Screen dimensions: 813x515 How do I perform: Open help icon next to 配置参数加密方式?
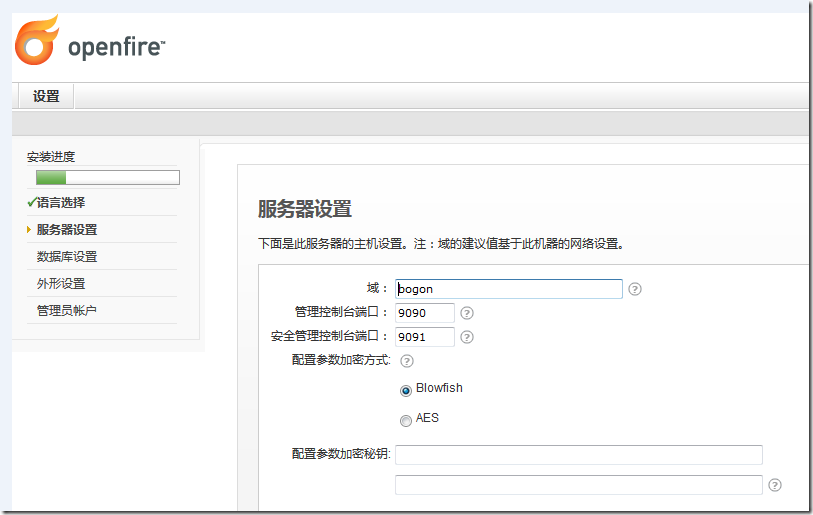[x=407, y=361]
